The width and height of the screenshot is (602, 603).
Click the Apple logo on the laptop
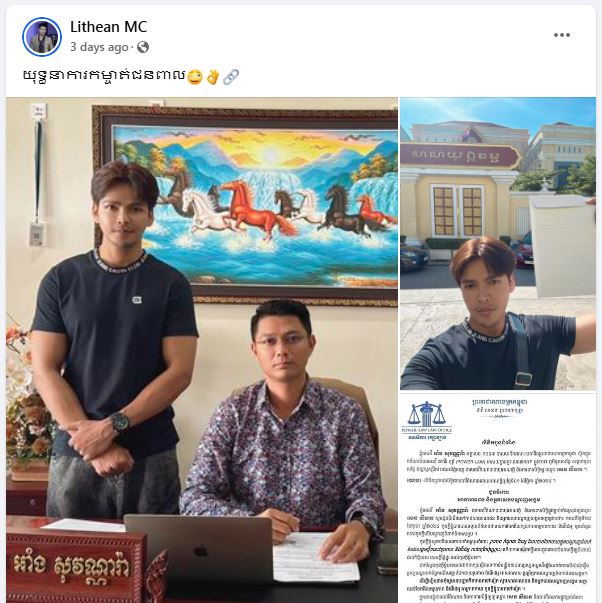(201, 551)
